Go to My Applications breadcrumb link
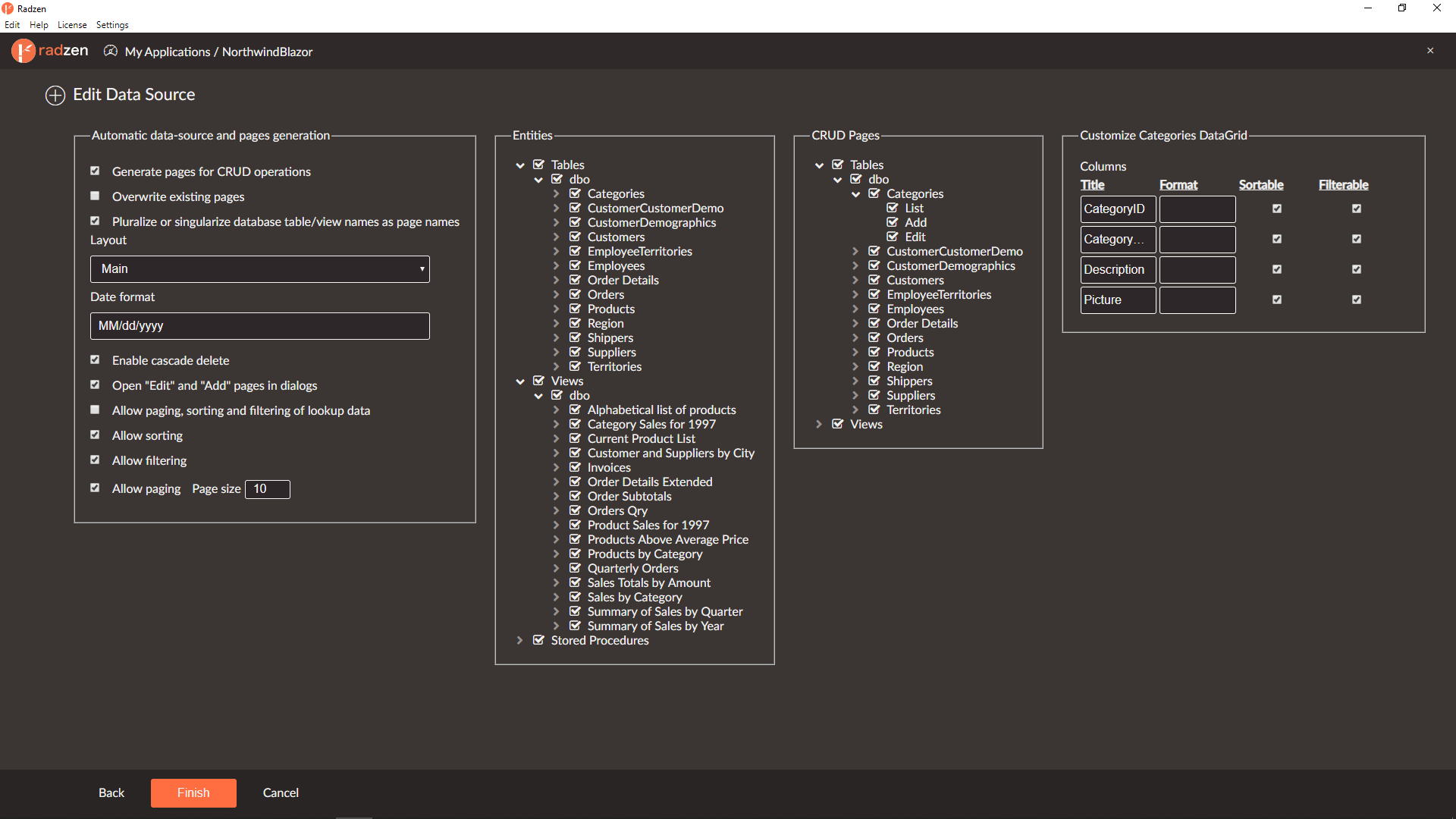 point(168,52)
